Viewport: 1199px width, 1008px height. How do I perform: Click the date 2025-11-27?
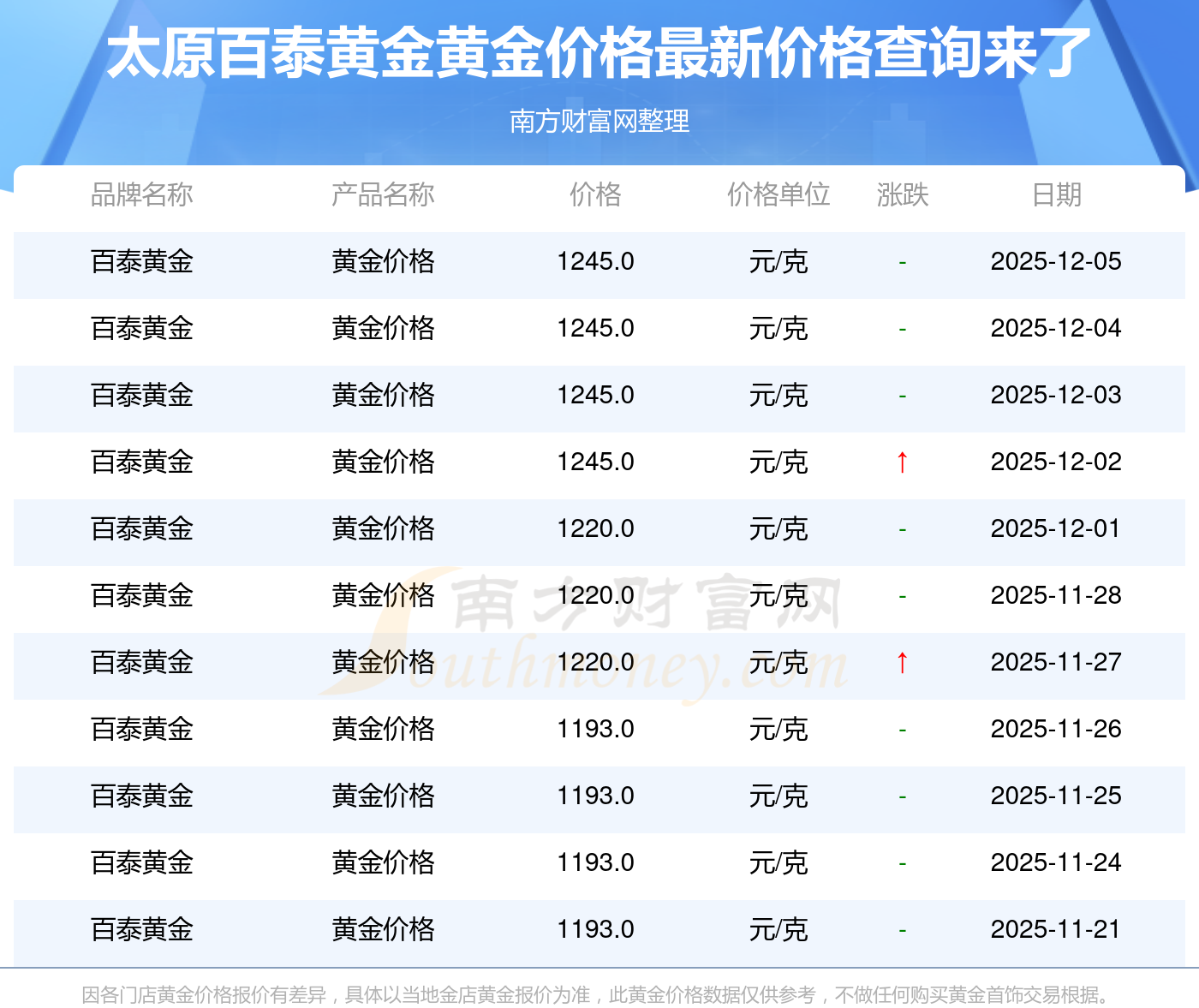1056,663
